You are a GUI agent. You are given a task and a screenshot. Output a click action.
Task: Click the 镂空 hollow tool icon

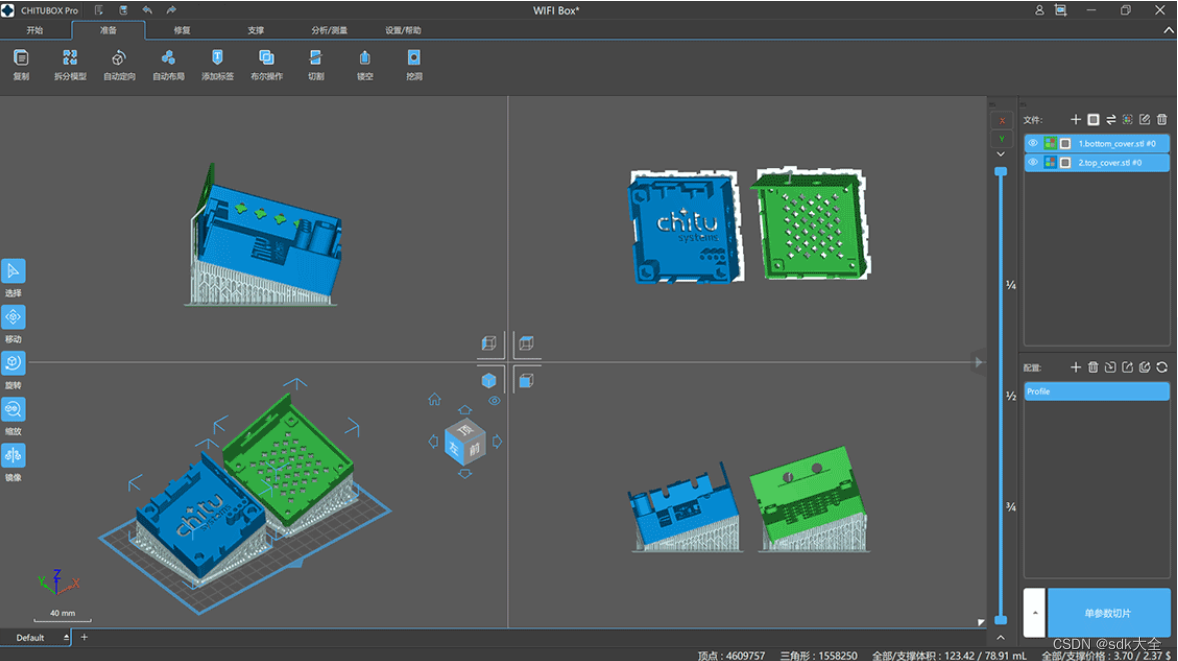[x=365, y=58]
